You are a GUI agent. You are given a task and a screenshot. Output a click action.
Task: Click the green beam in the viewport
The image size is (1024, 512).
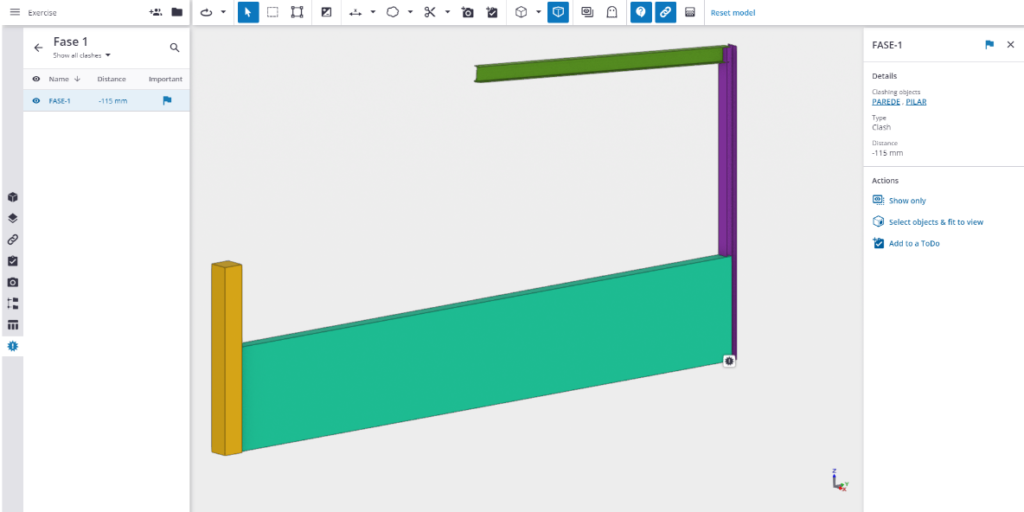click(600, 64)
